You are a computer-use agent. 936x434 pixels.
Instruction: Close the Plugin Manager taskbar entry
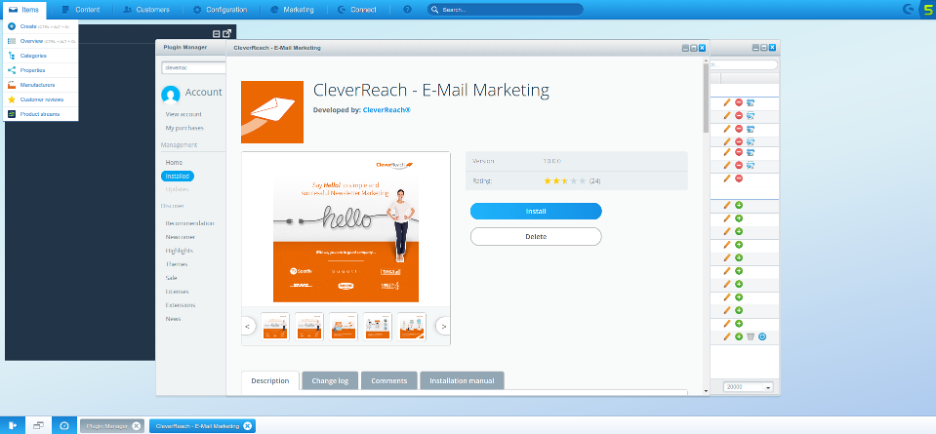tap(137, 426)
